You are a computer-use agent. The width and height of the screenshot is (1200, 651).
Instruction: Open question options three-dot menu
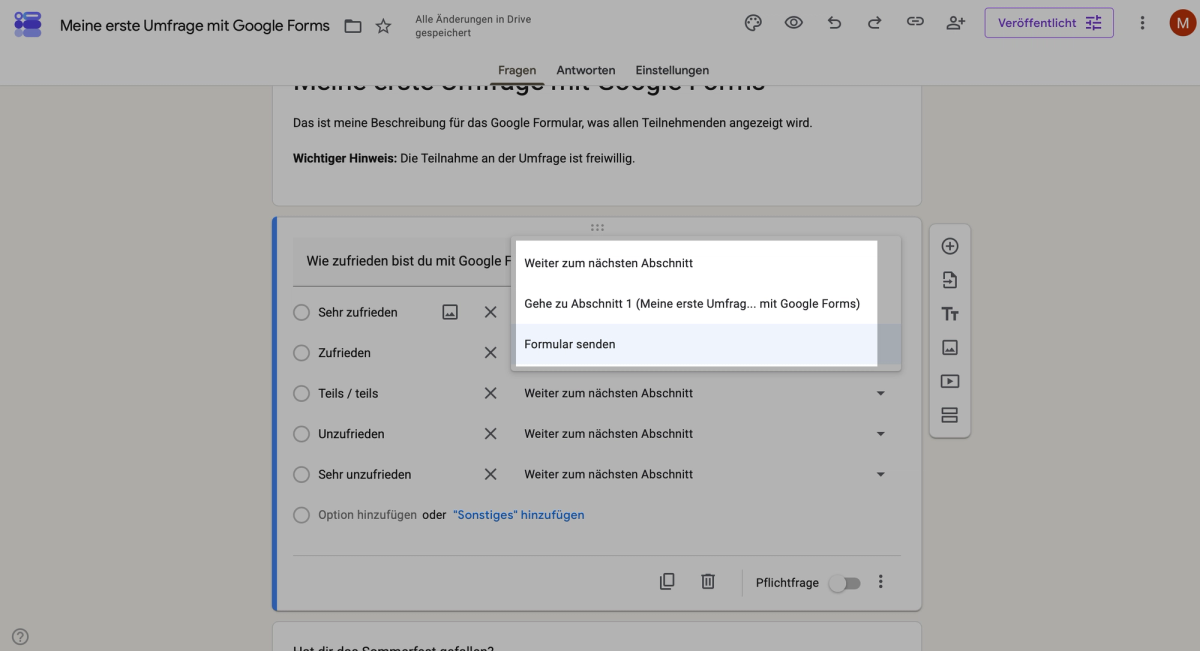(881, 581)
